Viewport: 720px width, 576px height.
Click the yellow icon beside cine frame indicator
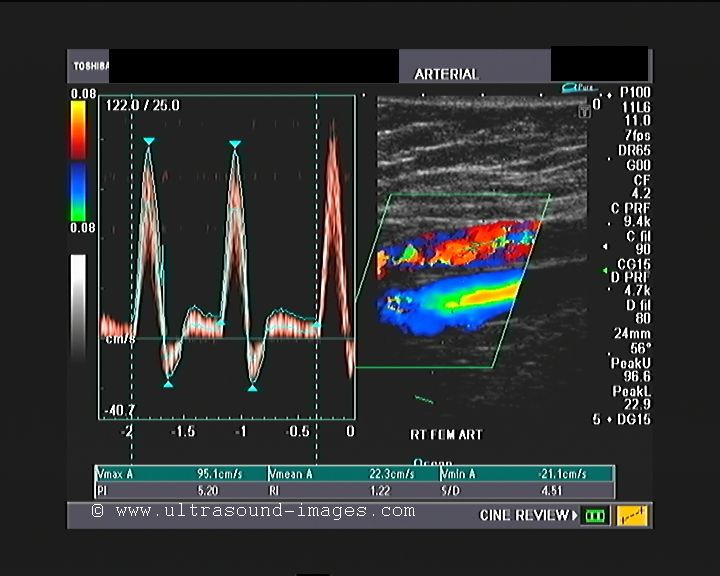(632, 516)
